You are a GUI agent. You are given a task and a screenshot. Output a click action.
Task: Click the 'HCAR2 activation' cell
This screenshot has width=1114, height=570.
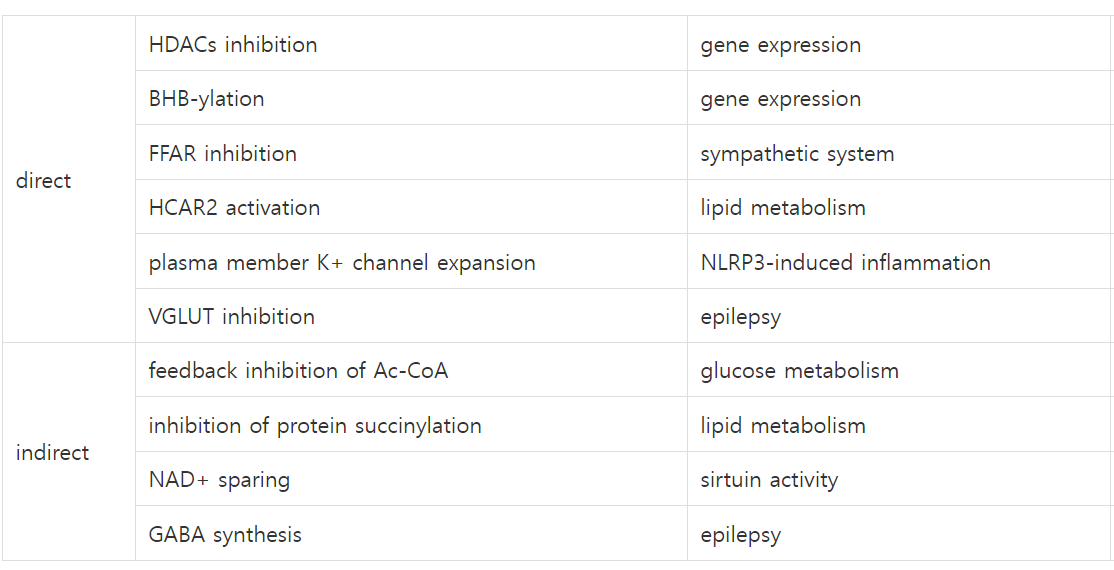pos(235,208)
